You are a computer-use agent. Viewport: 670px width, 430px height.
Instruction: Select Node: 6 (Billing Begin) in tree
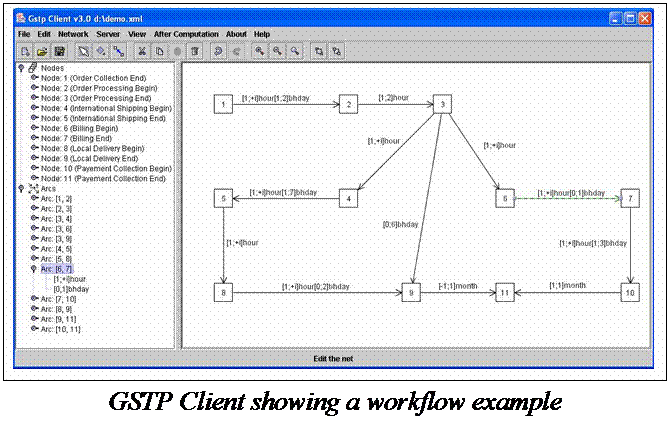(86, 127)
